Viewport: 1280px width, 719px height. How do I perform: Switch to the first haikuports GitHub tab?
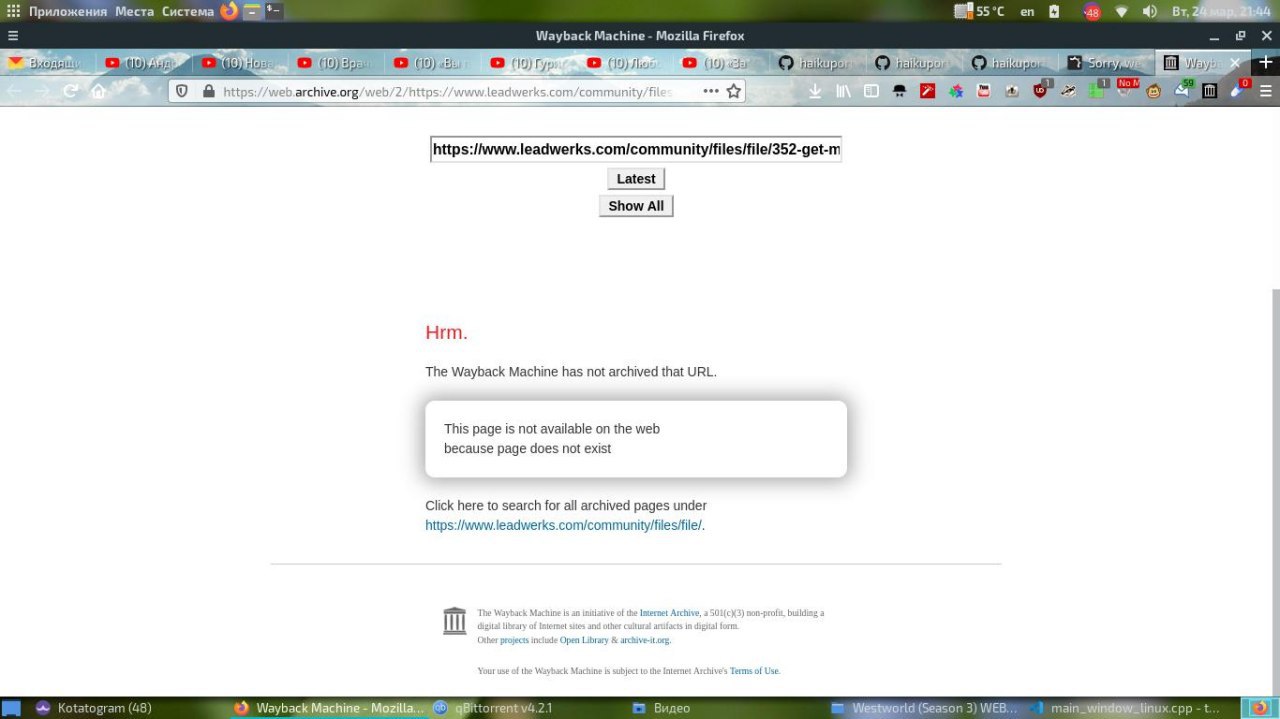point(819,62)
